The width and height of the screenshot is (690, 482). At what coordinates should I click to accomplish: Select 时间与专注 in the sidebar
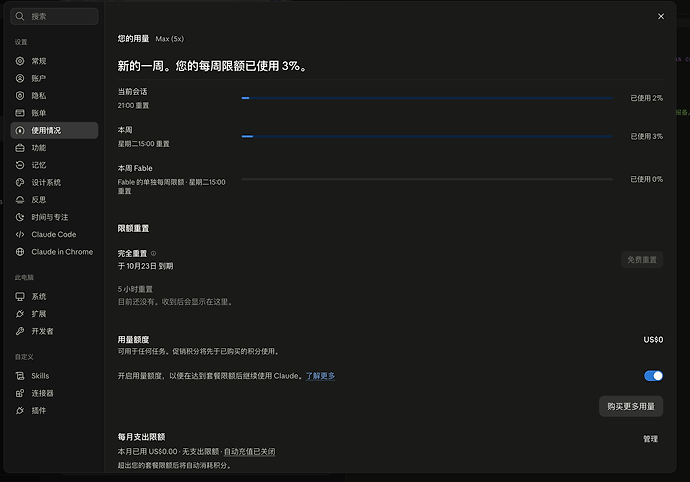54,217
